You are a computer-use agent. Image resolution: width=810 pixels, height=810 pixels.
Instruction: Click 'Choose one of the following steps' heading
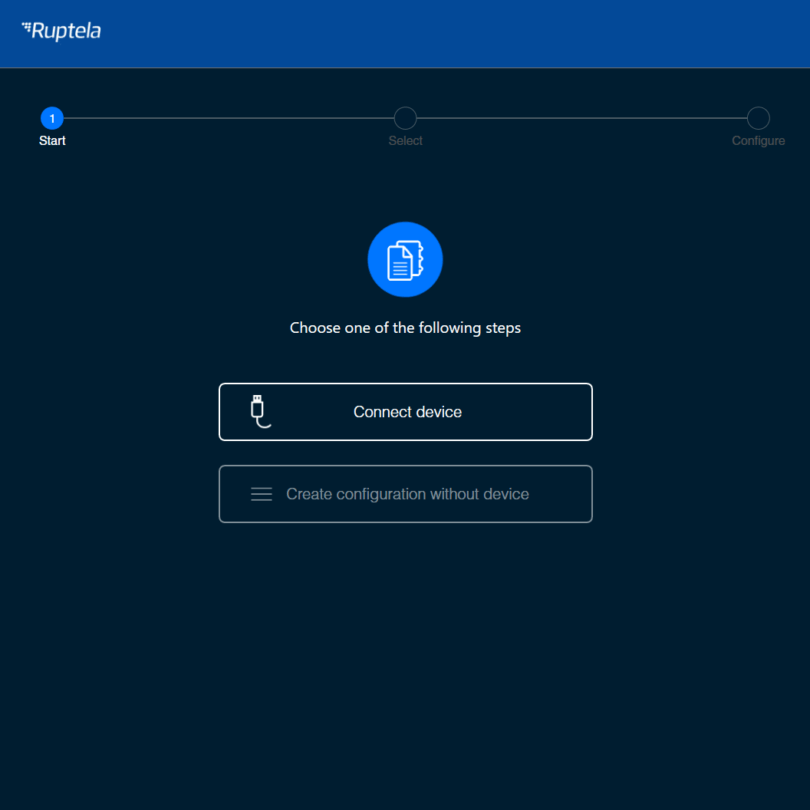click(405, 328)
